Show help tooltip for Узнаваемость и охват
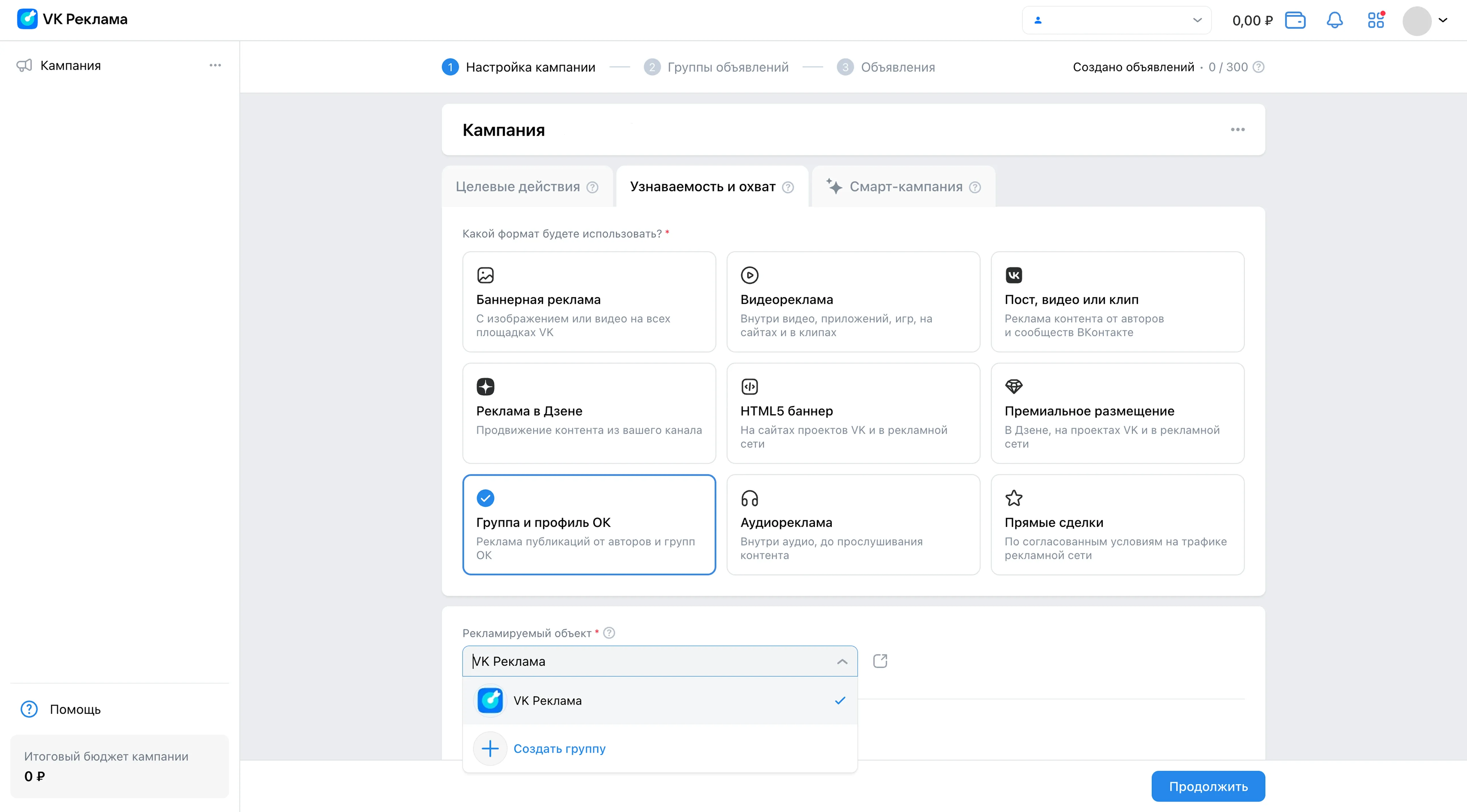The height and width of the screenshot is (812, 1467). (788, 187)
